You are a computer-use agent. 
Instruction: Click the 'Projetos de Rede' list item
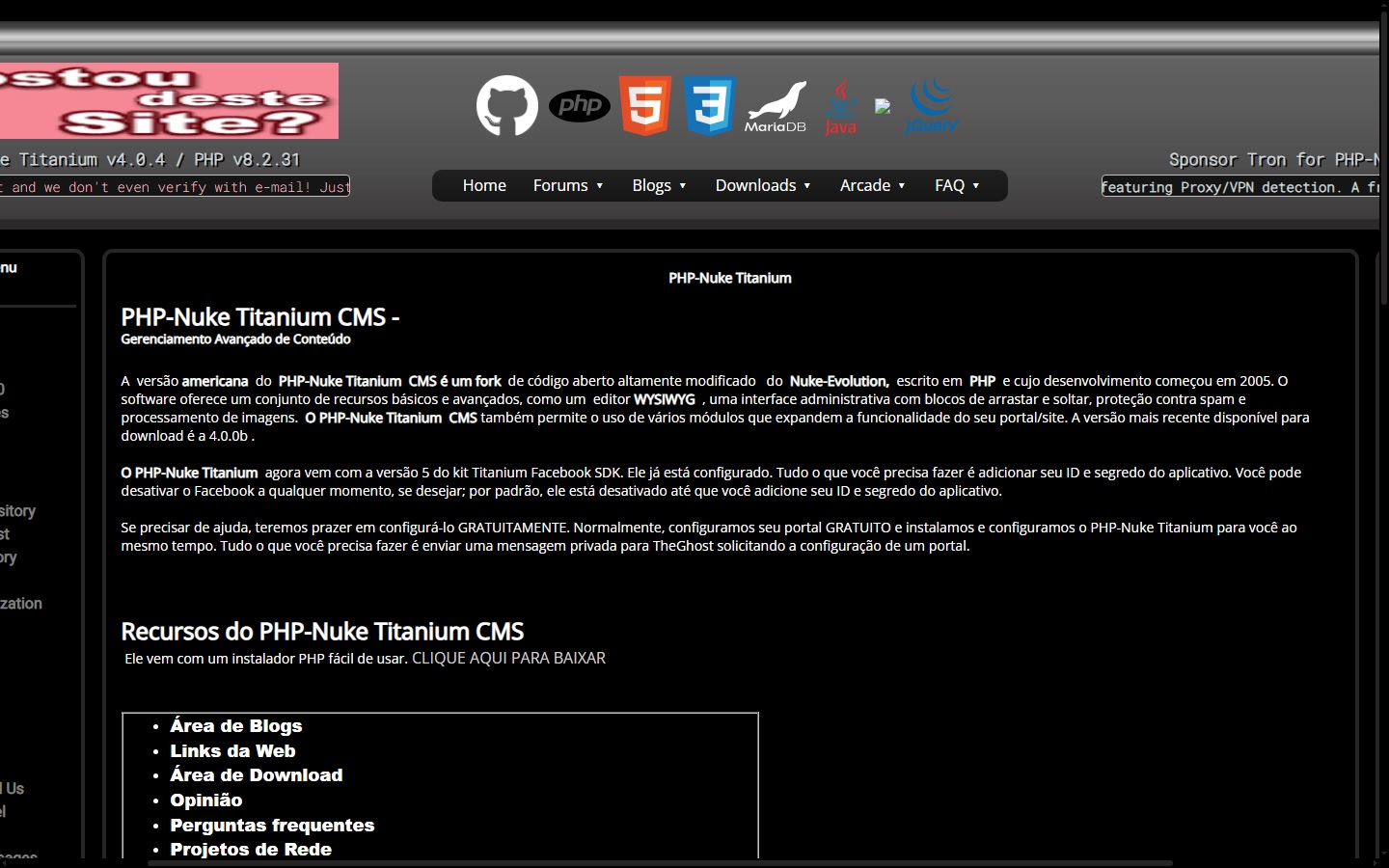251,849
